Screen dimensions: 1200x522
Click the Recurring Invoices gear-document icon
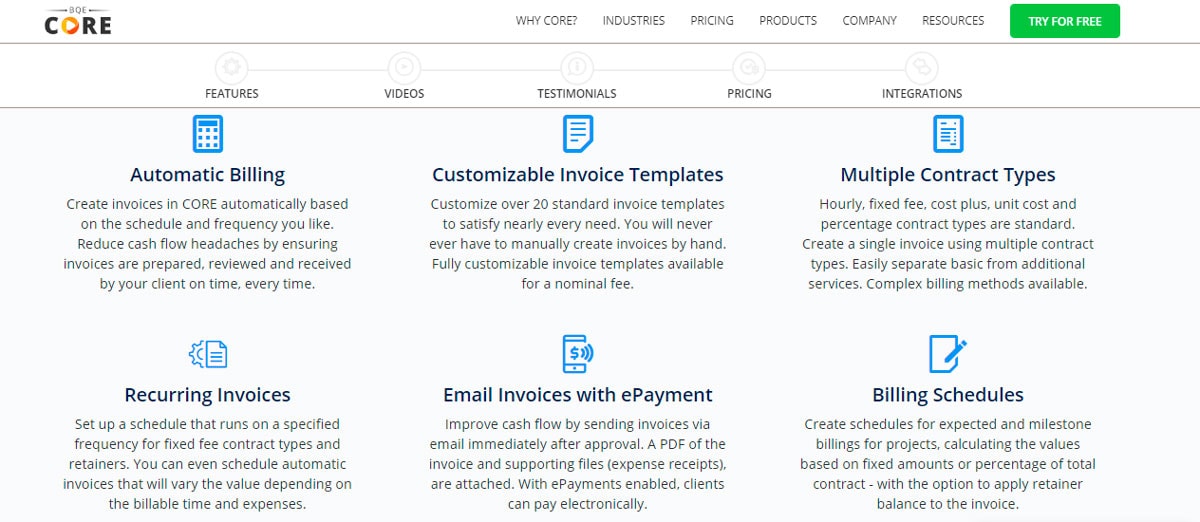(x=208, y=354)
